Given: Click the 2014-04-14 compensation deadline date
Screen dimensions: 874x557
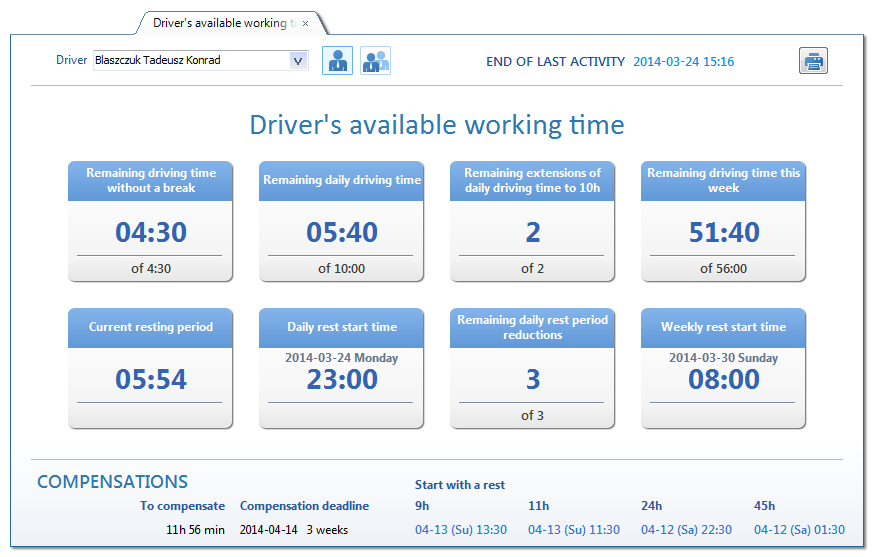Looking at the screenshot, I should tap(269, 530).
